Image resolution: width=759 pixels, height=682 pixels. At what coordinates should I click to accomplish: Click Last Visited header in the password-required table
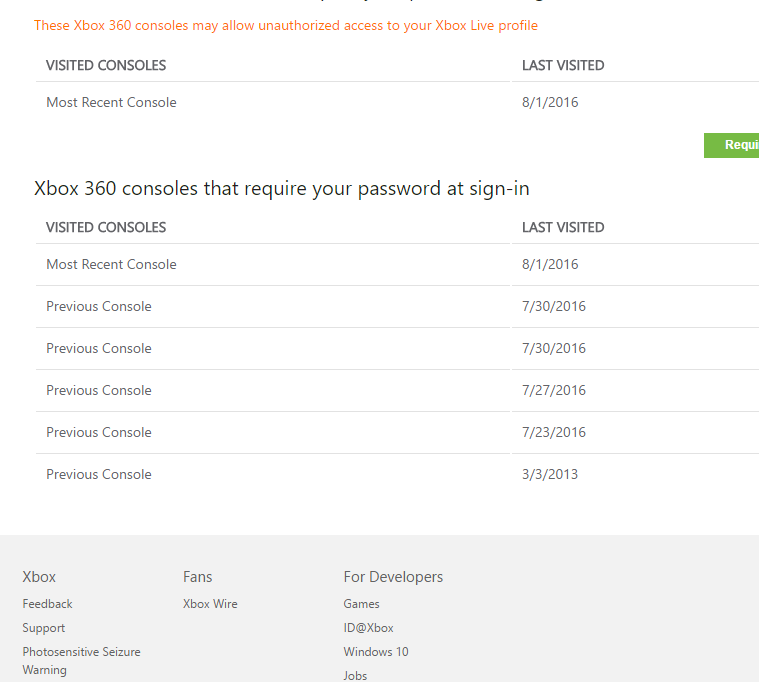coord(563,227)
